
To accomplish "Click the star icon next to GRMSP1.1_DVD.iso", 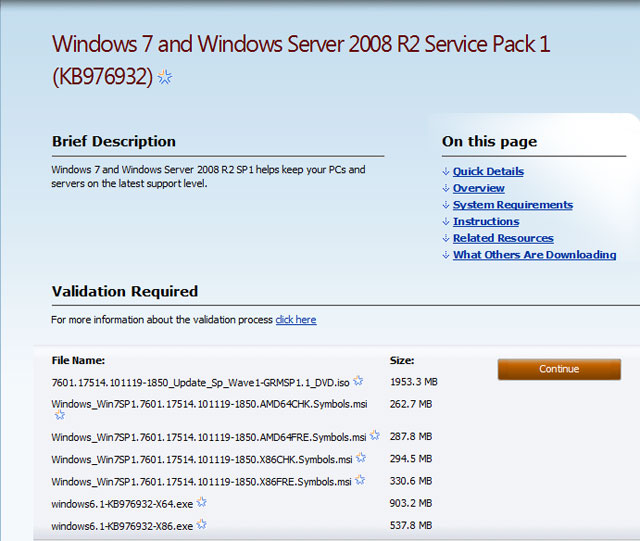I will click(x=358, y=381).
